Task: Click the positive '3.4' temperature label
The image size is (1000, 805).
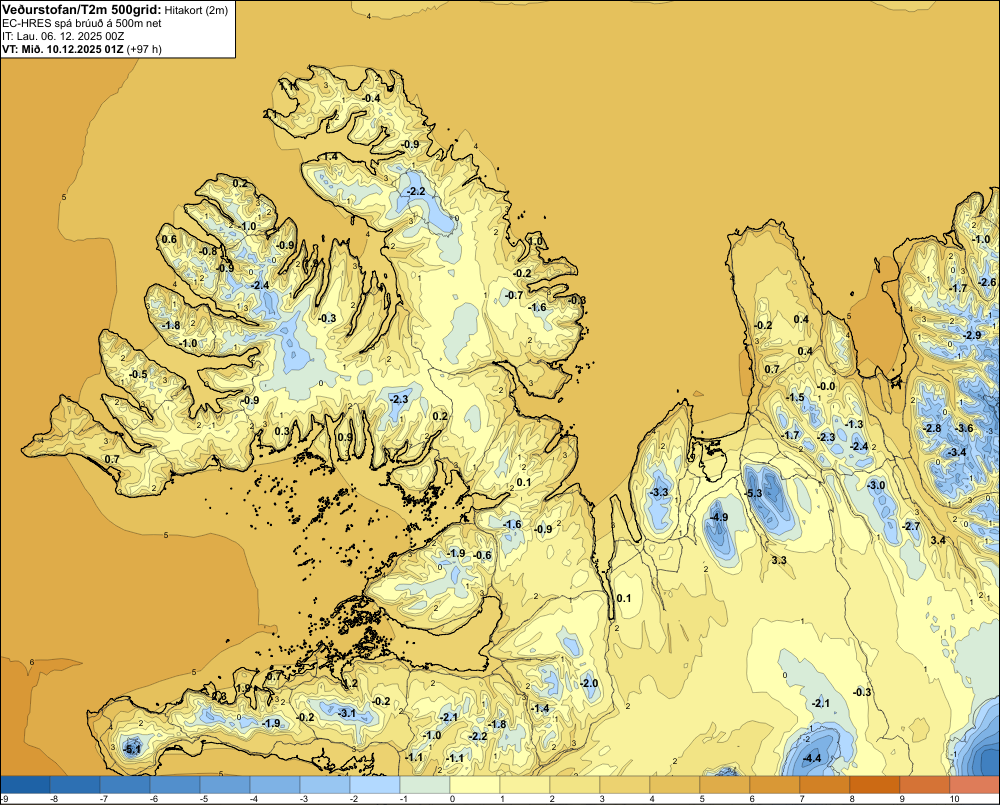Action: (938, 540)
